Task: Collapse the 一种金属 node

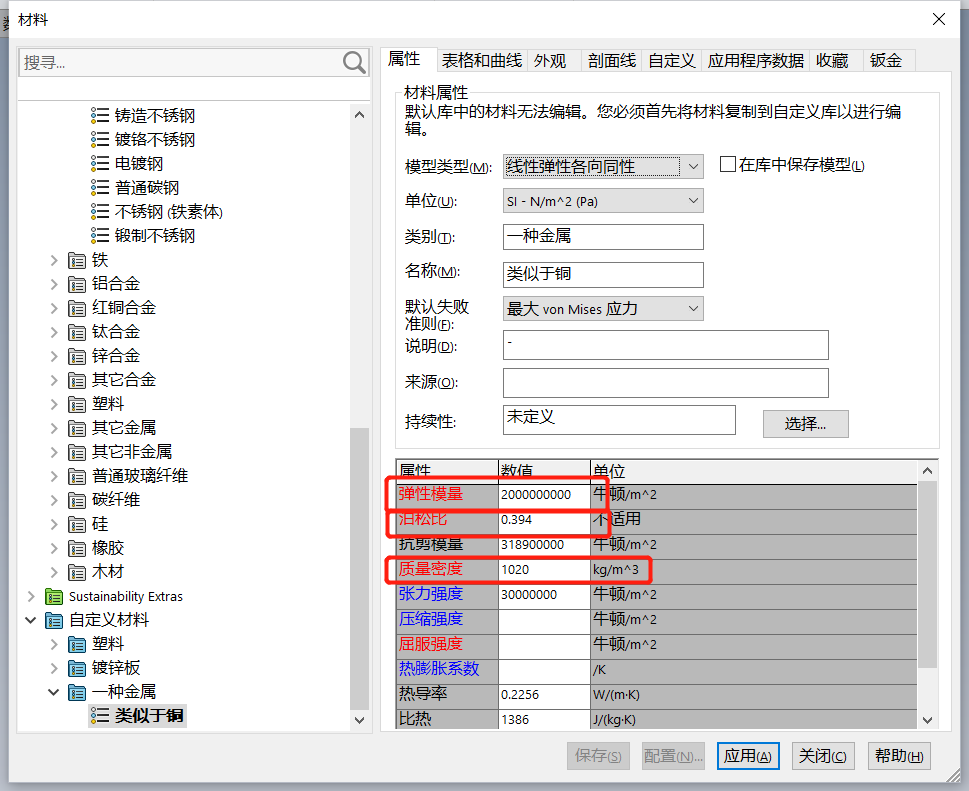Action: (54, 692)
